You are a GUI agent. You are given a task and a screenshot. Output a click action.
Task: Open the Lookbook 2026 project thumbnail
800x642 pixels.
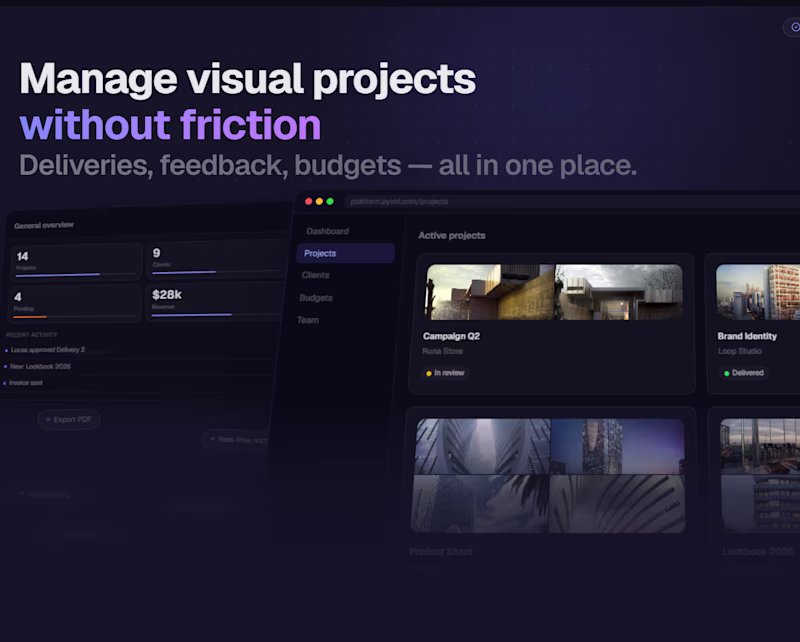(760, 476)
